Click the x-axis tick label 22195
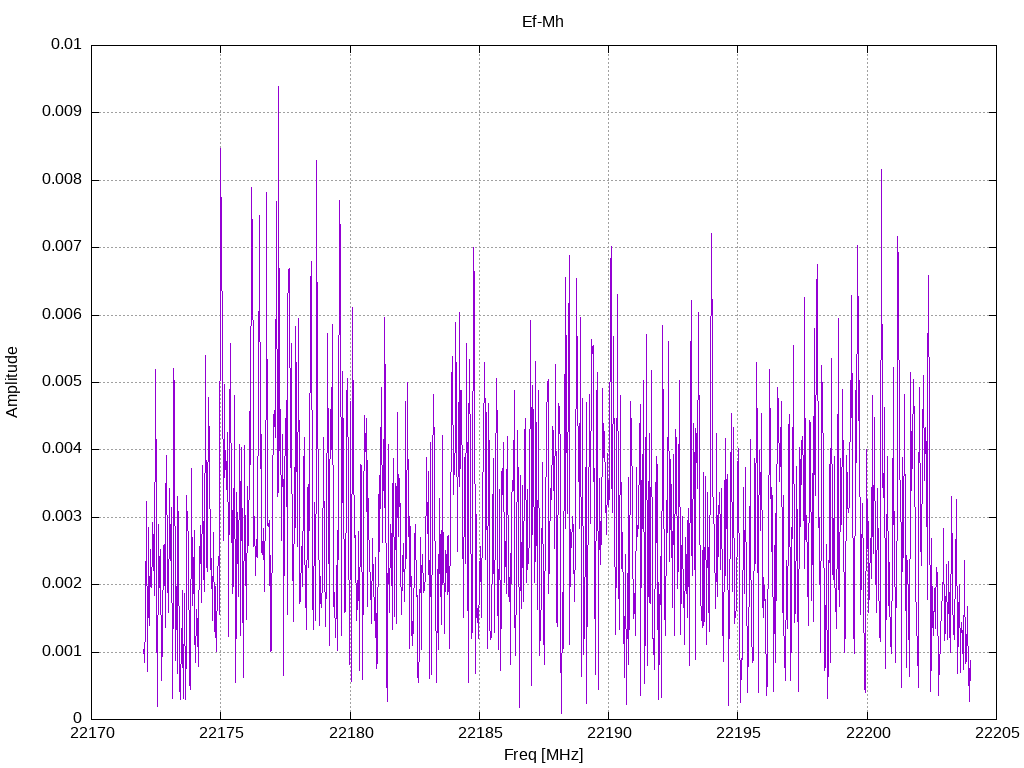The width and height of the screenshot is (1024, 768). click(x=739, y=733)
